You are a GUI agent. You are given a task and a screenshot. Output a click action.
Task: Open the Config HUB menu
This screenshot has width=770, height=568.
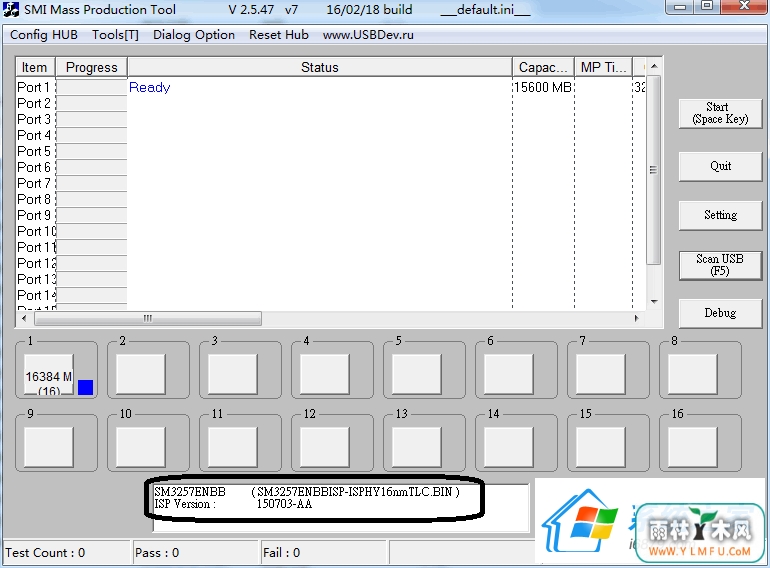(x=44, y=35)
